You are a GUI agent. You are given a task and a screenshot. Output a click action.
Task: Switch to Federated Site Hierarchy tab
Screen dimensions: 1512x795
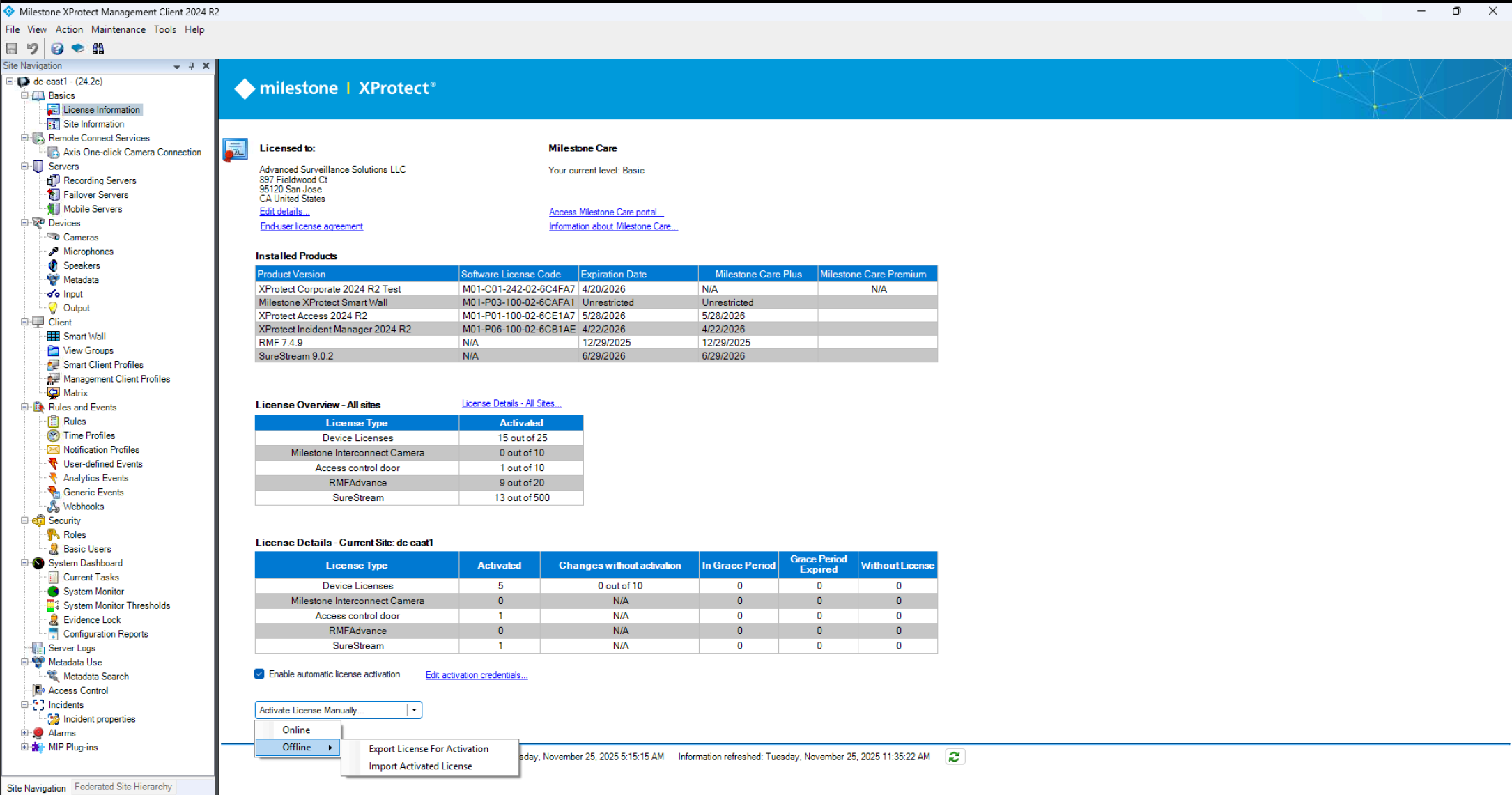click(123, 787)
